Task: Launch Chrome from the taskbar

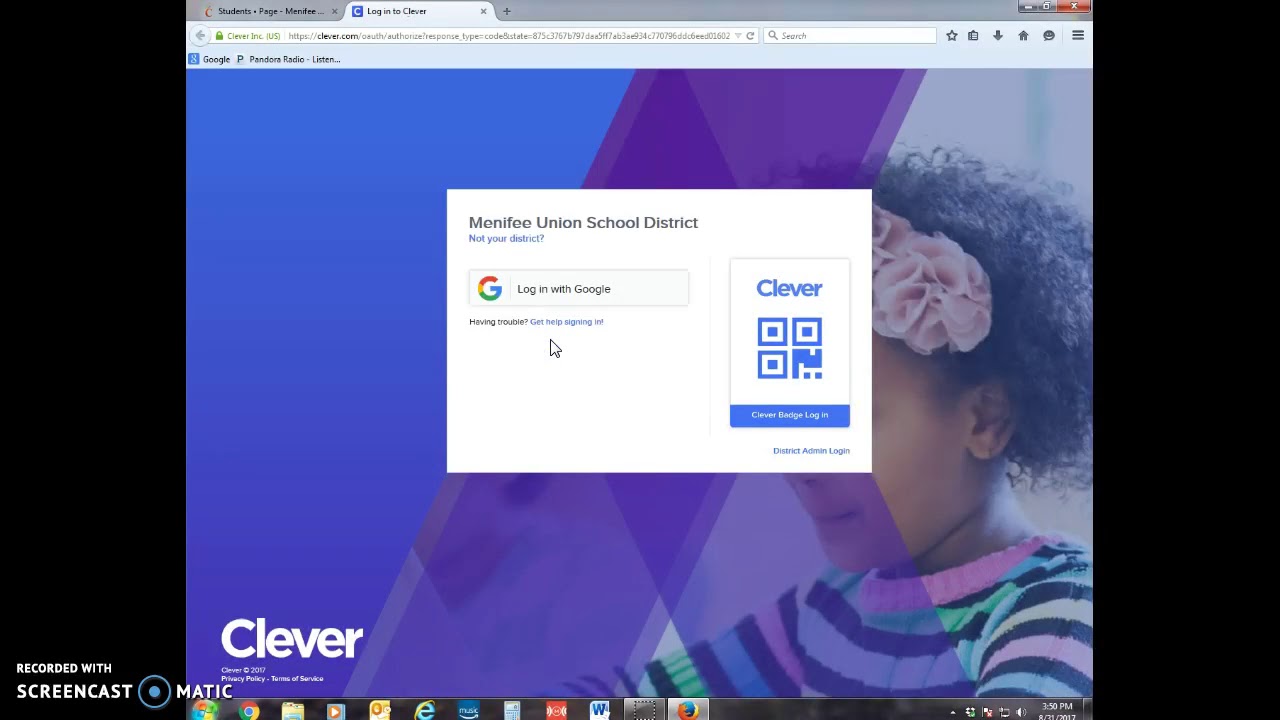Action: click(249, 711)
